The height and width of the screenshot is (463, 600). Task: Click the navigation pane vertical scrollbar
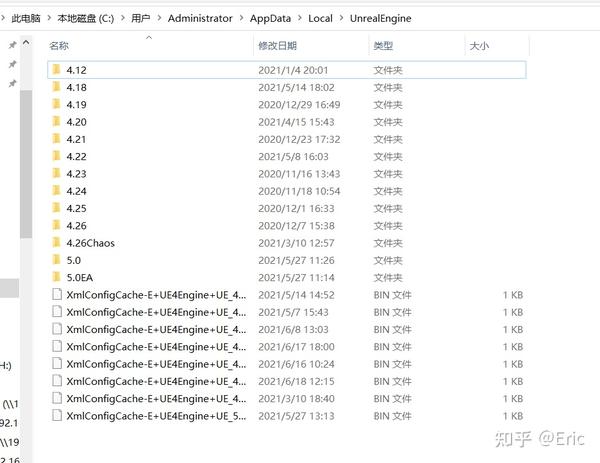(26, 165)
